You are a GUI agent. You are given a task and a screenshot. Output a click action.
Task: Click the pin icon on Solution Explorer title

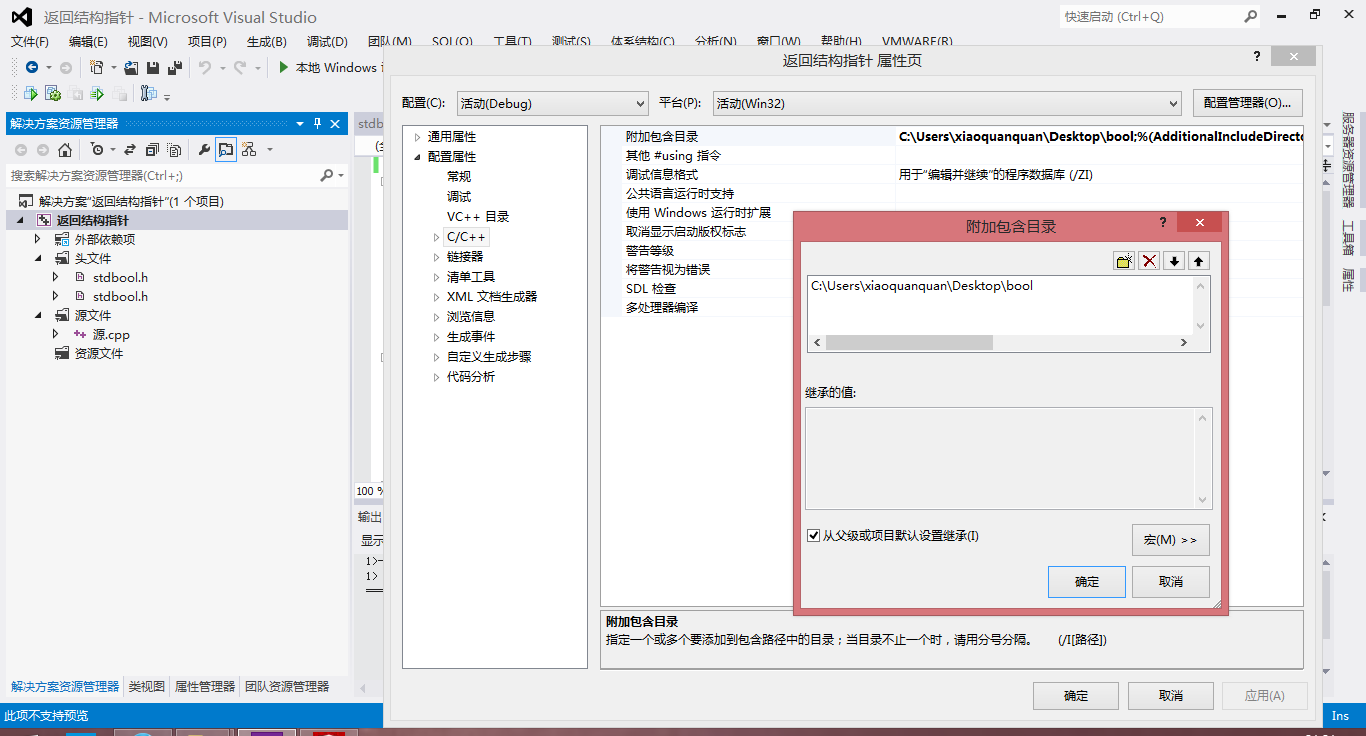pos(318,123)
